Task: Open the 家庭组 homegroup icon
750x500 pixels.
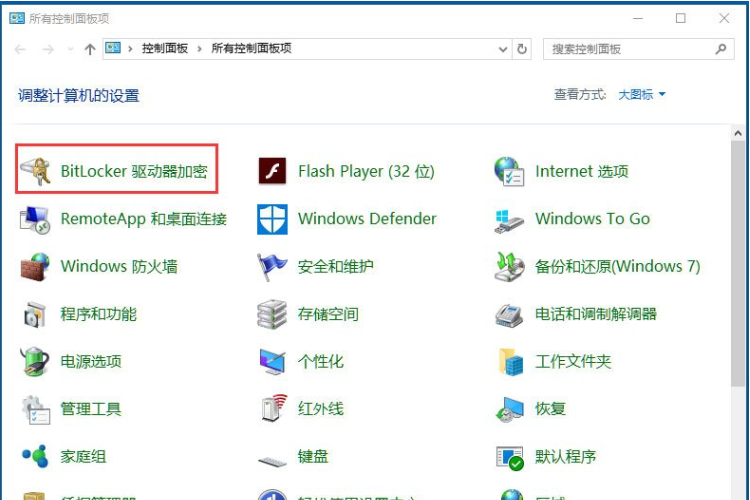Action: 35,456
